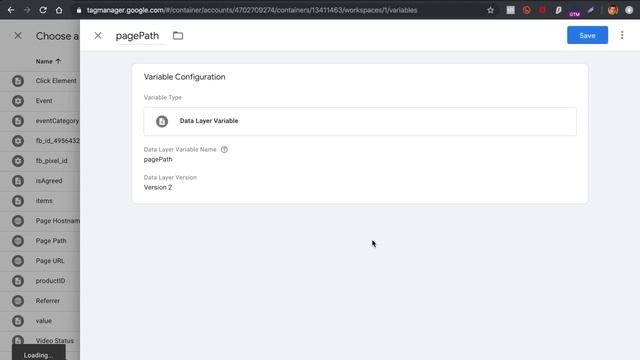Go to the browser home page

[59, 10]
